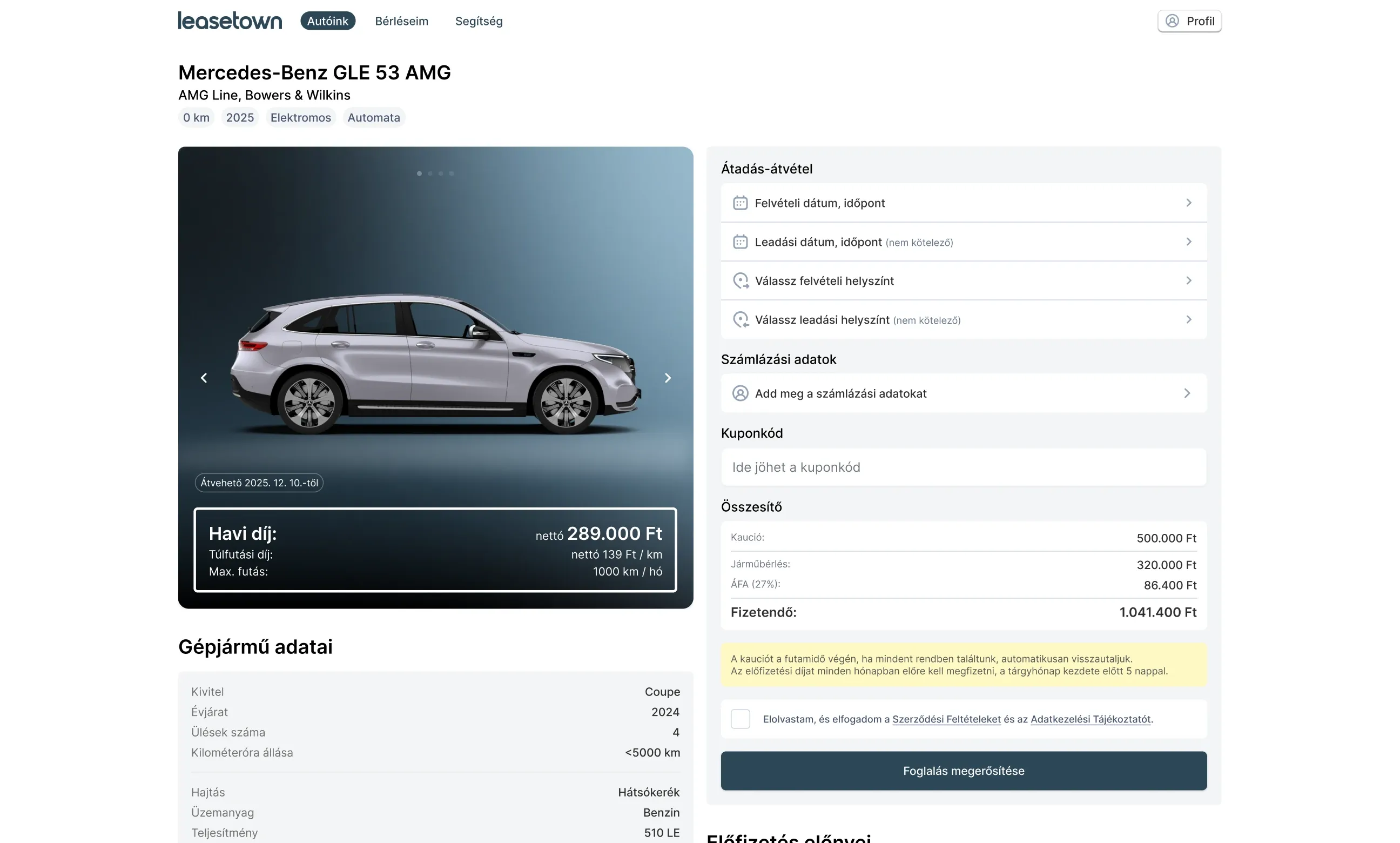Image resolution: width=1400 pixels, height=843 pixels.
Task: Click the 86.400 Ft ÁFA value
Action: pos(1170,585)
